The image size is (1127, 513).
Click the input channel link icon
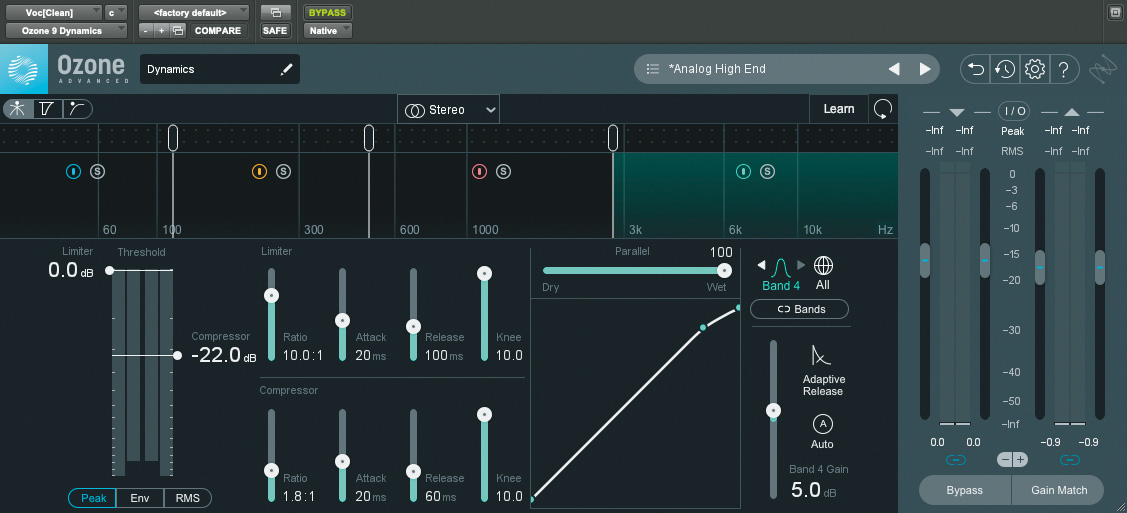click(x=955, y=460)
